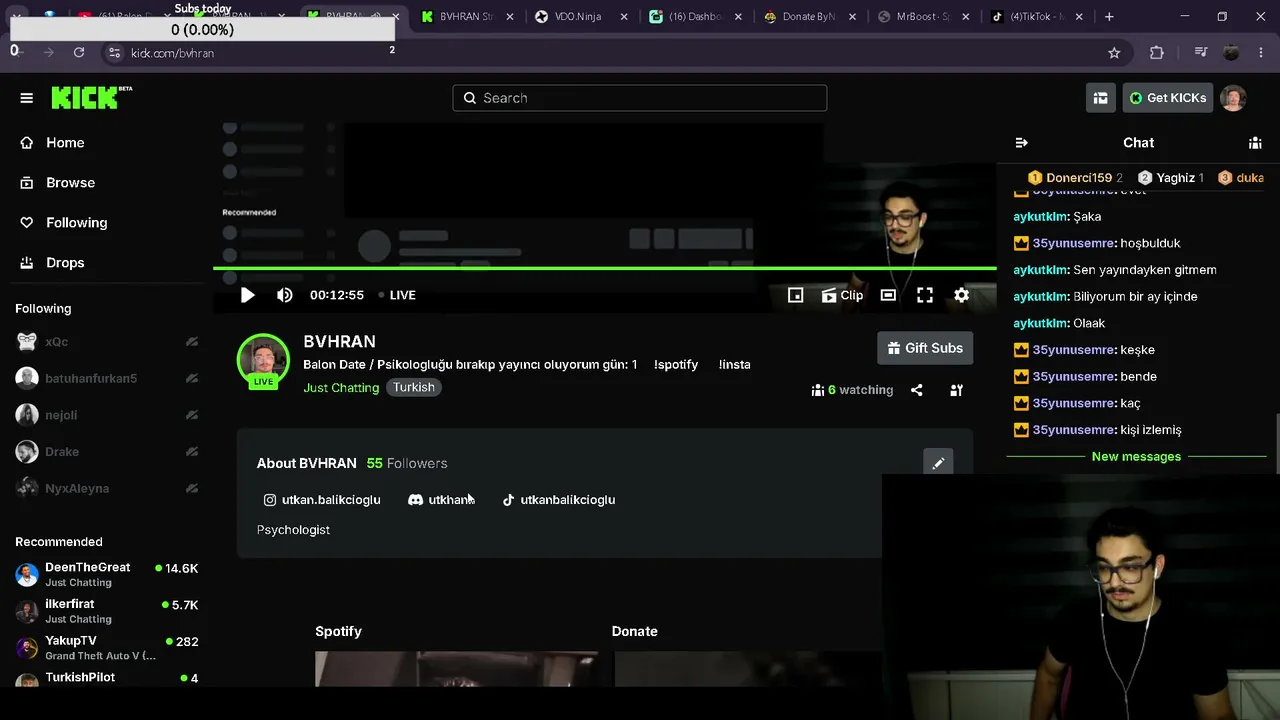Image resolution: width=1280 pixels, height=720 pixels.
Task: Switch to the Donate ByN browser tab
Action: (811, 17)
